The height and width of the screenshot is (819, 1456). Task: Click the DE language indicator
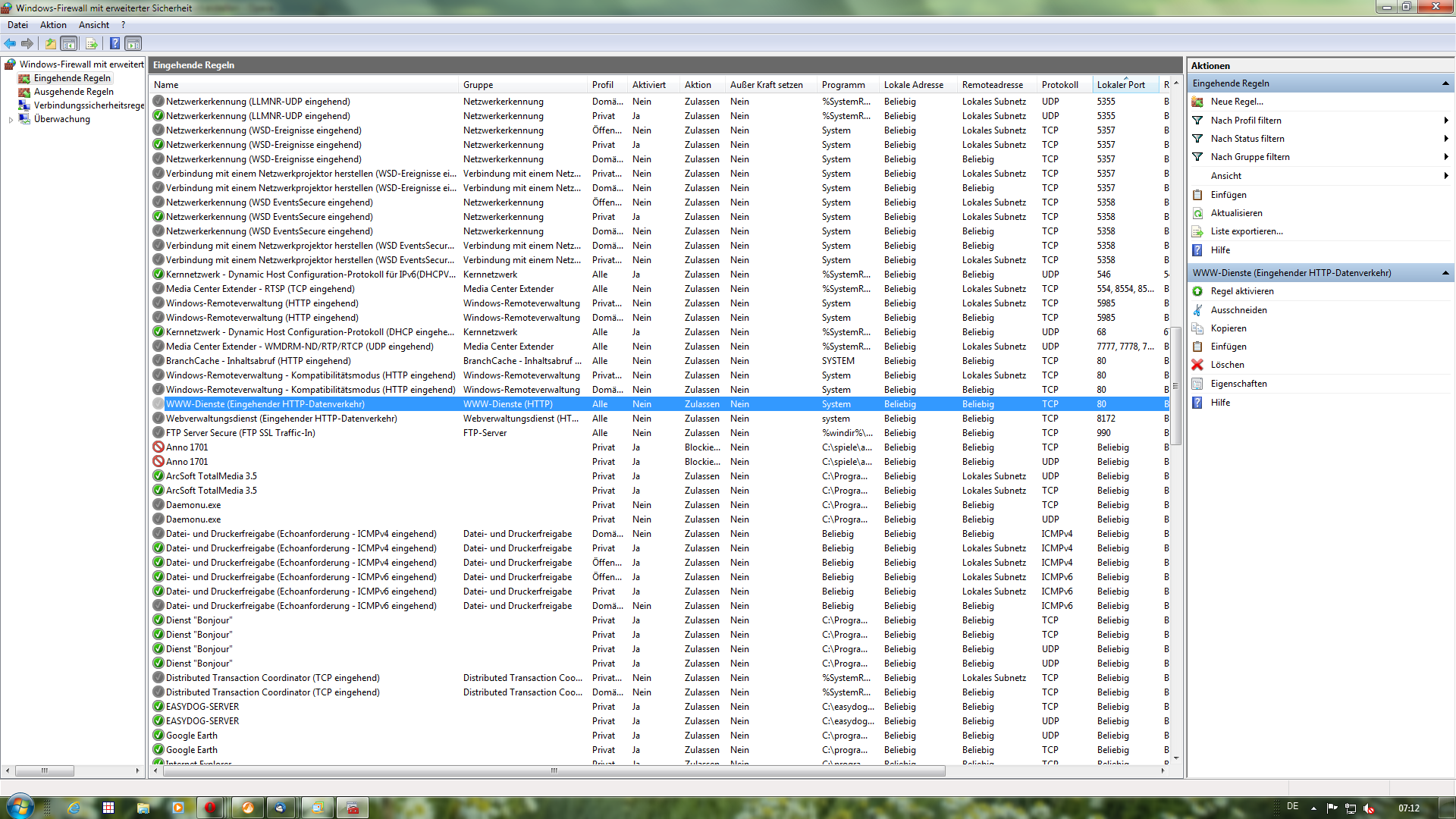[x=1292, y=807]
